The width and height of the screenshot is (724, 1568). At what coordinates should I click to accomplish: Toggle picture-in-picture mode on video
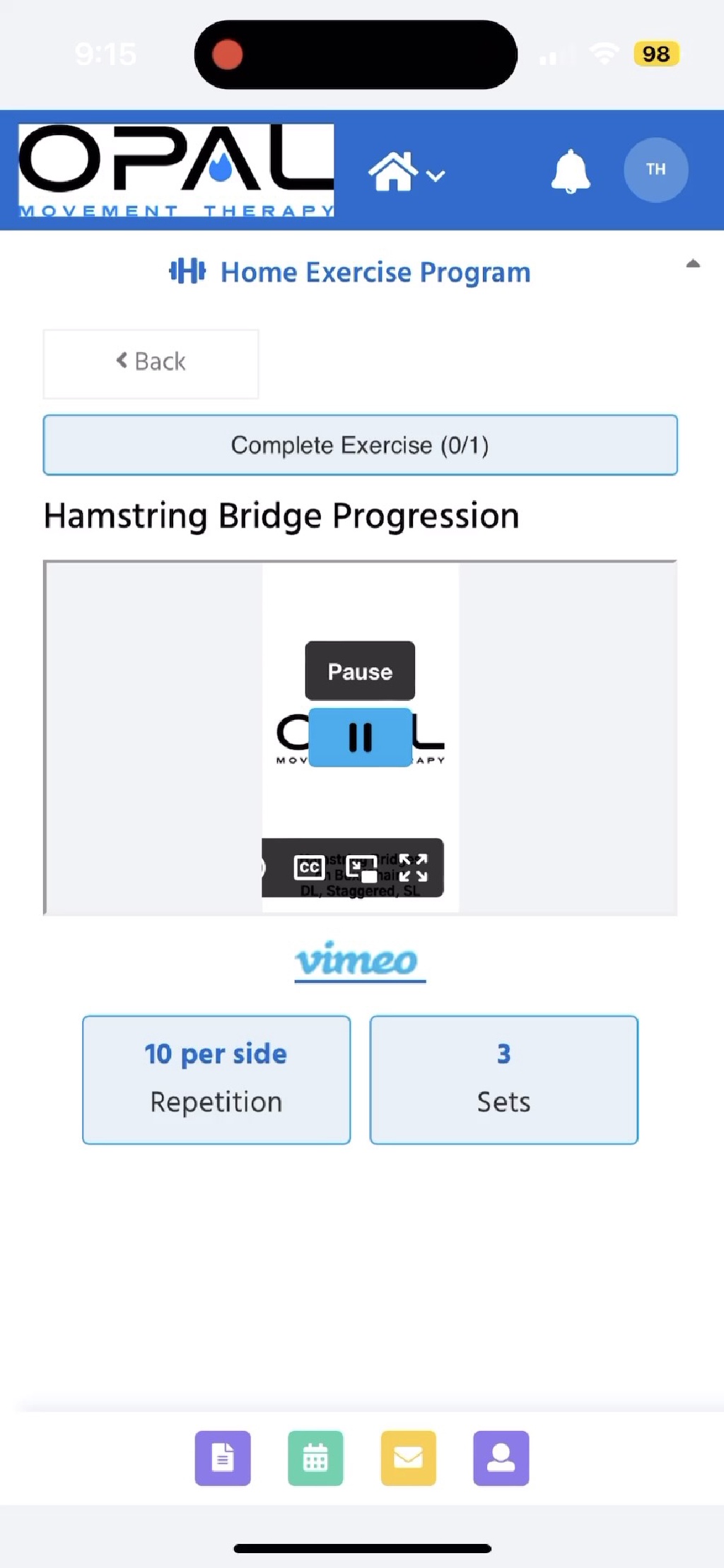point(361,868)
